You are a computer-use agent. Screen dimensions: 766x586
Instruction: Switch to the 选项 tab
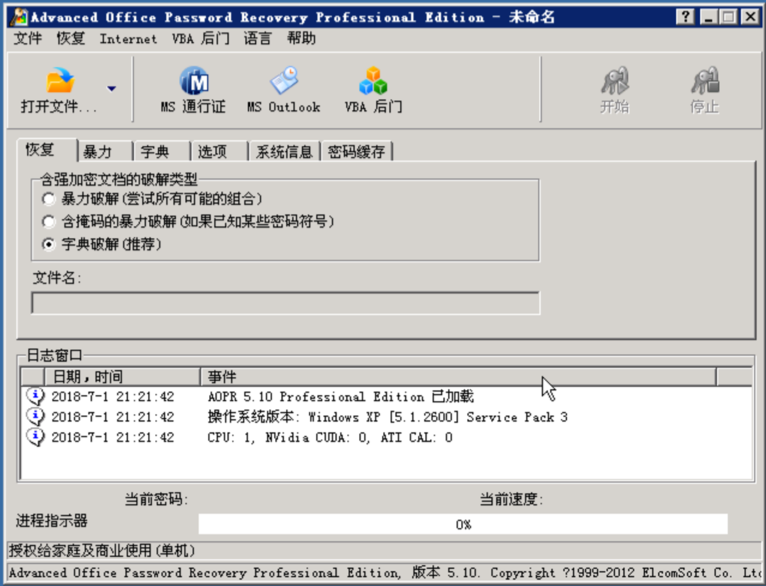(x=220, y=151)
